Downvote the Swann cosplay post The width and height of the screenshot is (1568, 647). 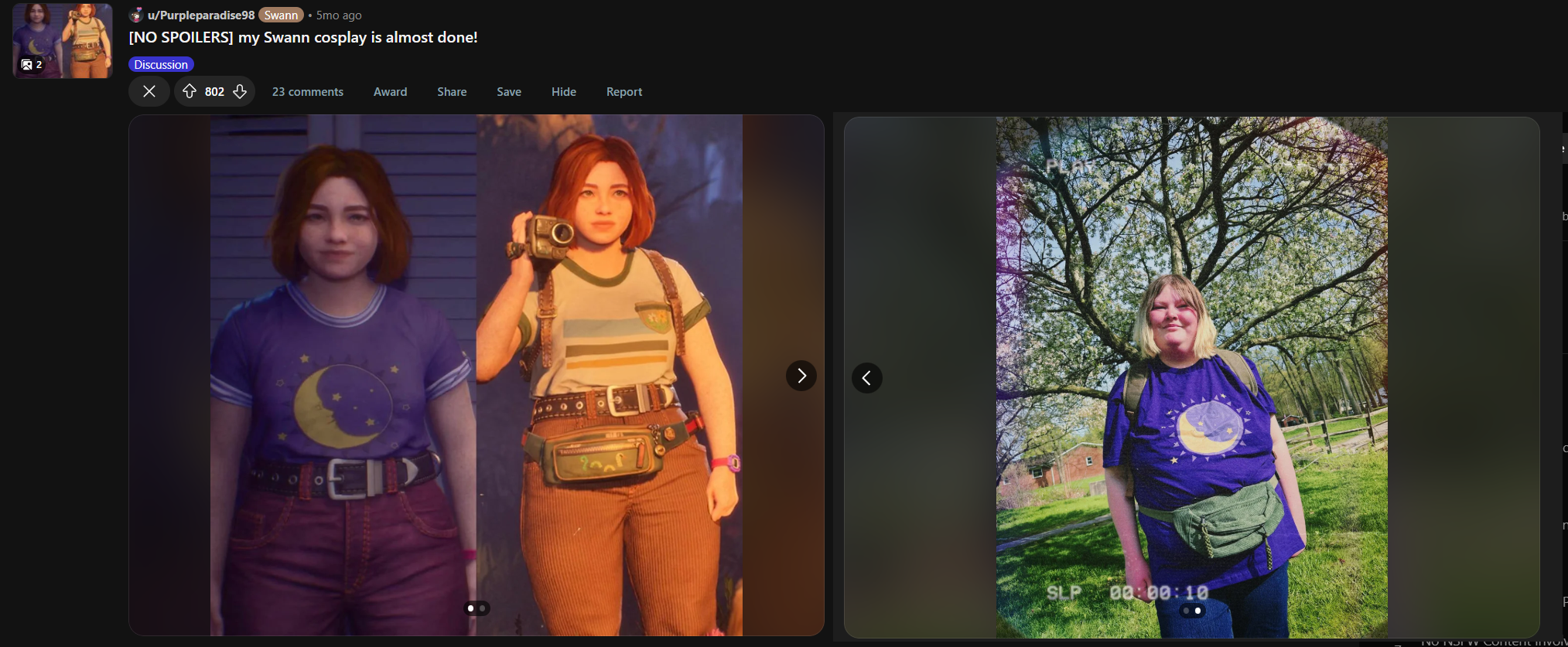(240, 91)
